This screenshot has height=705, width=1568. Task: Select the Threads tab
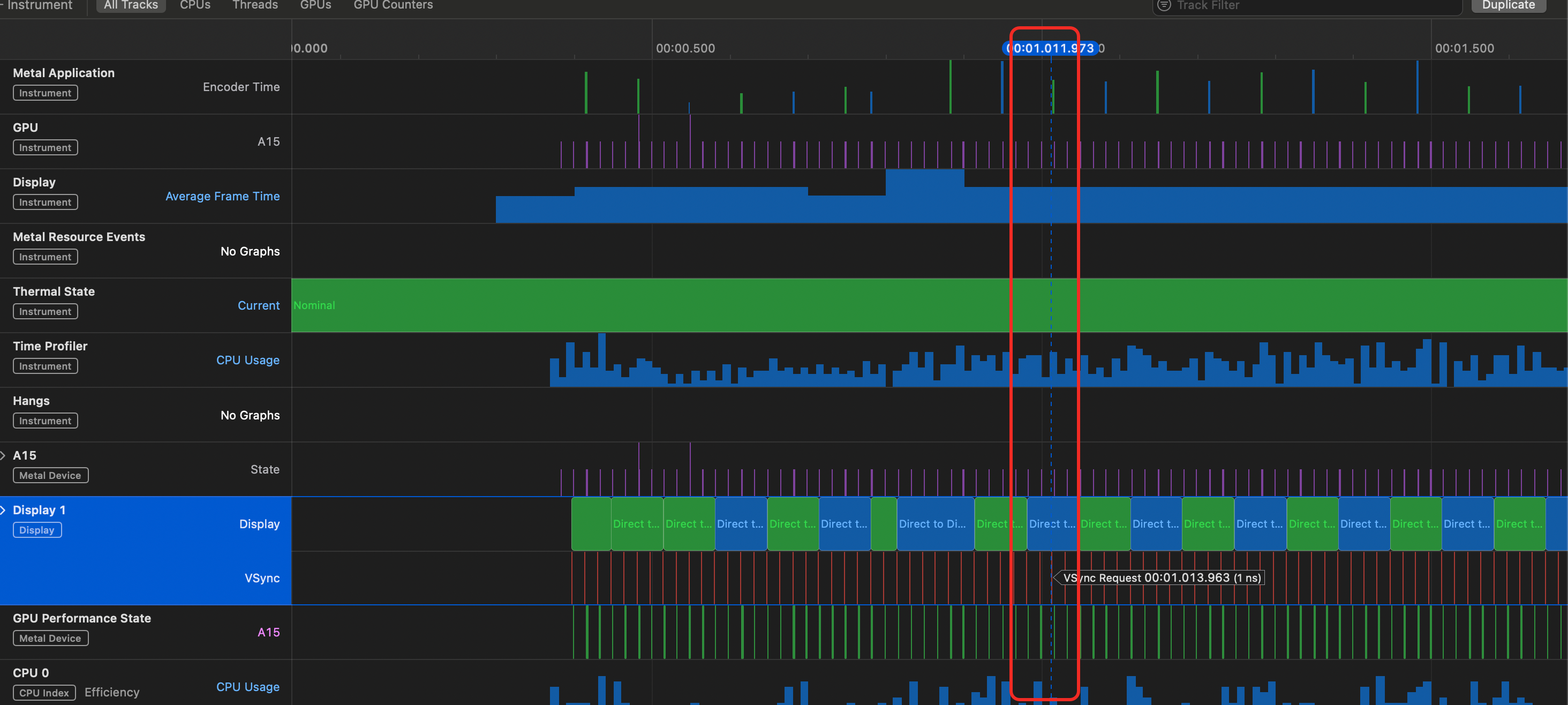coord(254,5)
